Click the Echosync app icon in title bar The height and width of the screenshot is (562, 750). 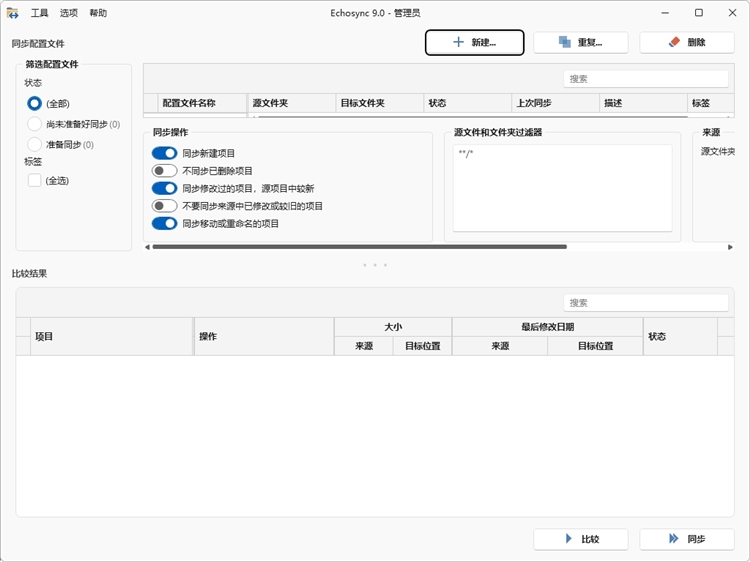click(x=12, y=13)
